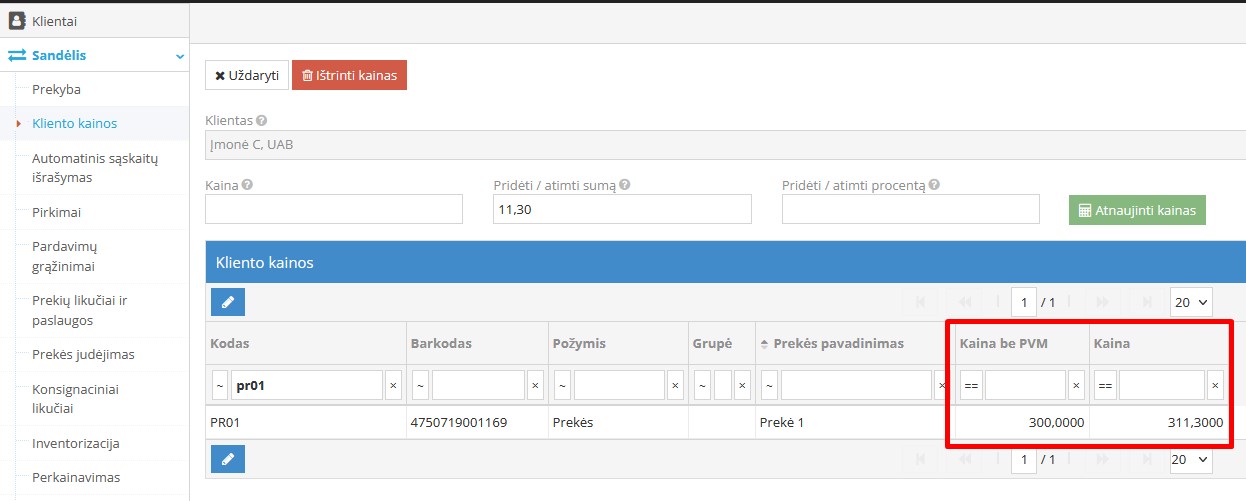Click the top pencil edit icon

(x=228, y=301)
